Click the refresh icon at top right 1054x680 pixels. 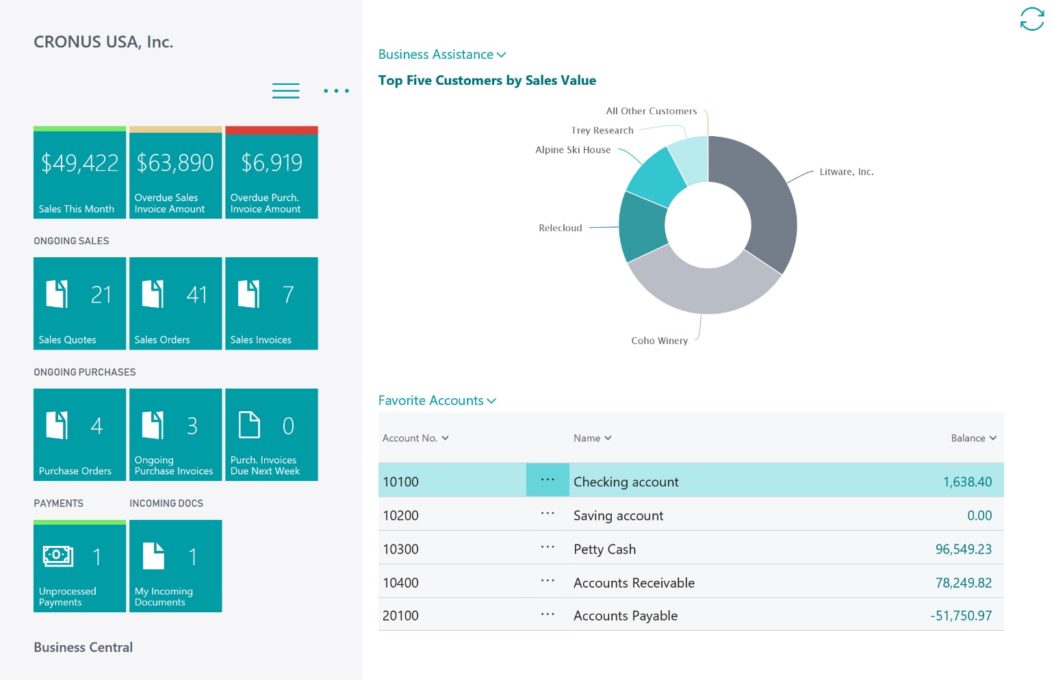pyautogui.click(x=1032, y=19)
